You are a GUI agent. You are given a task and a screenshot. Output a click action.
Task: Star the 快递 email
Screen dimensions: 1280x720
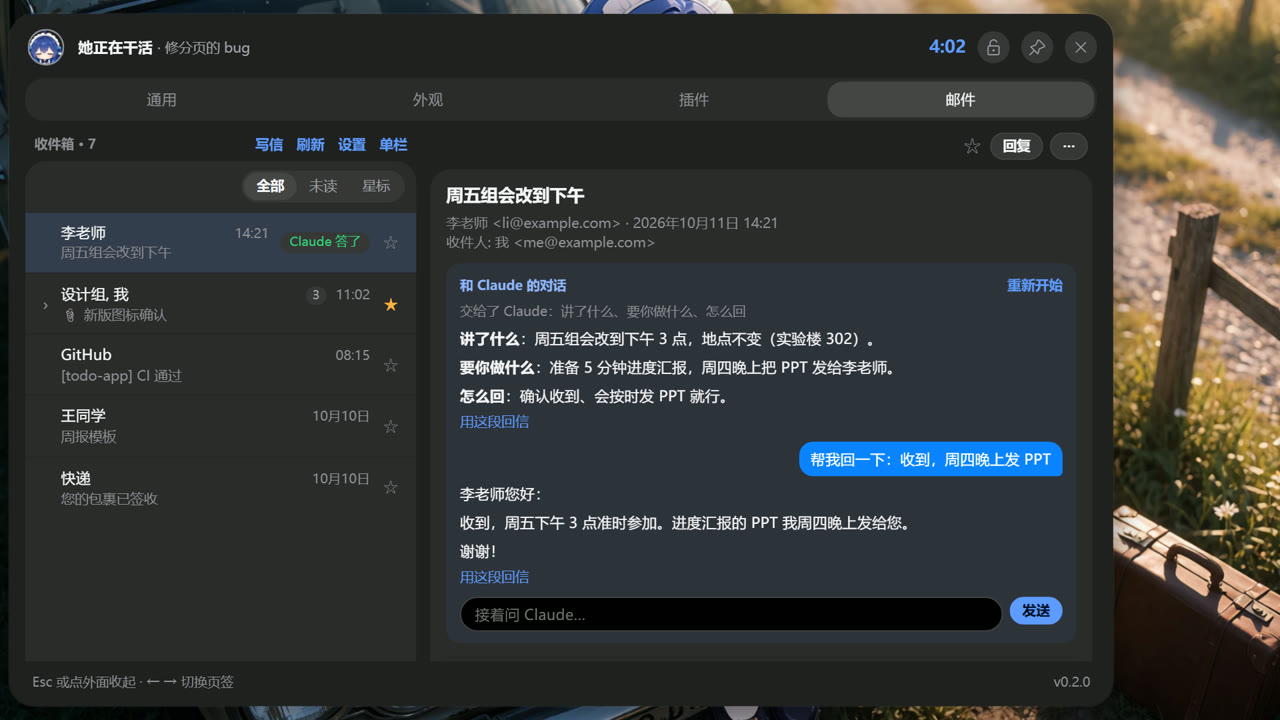coord(391,487)
